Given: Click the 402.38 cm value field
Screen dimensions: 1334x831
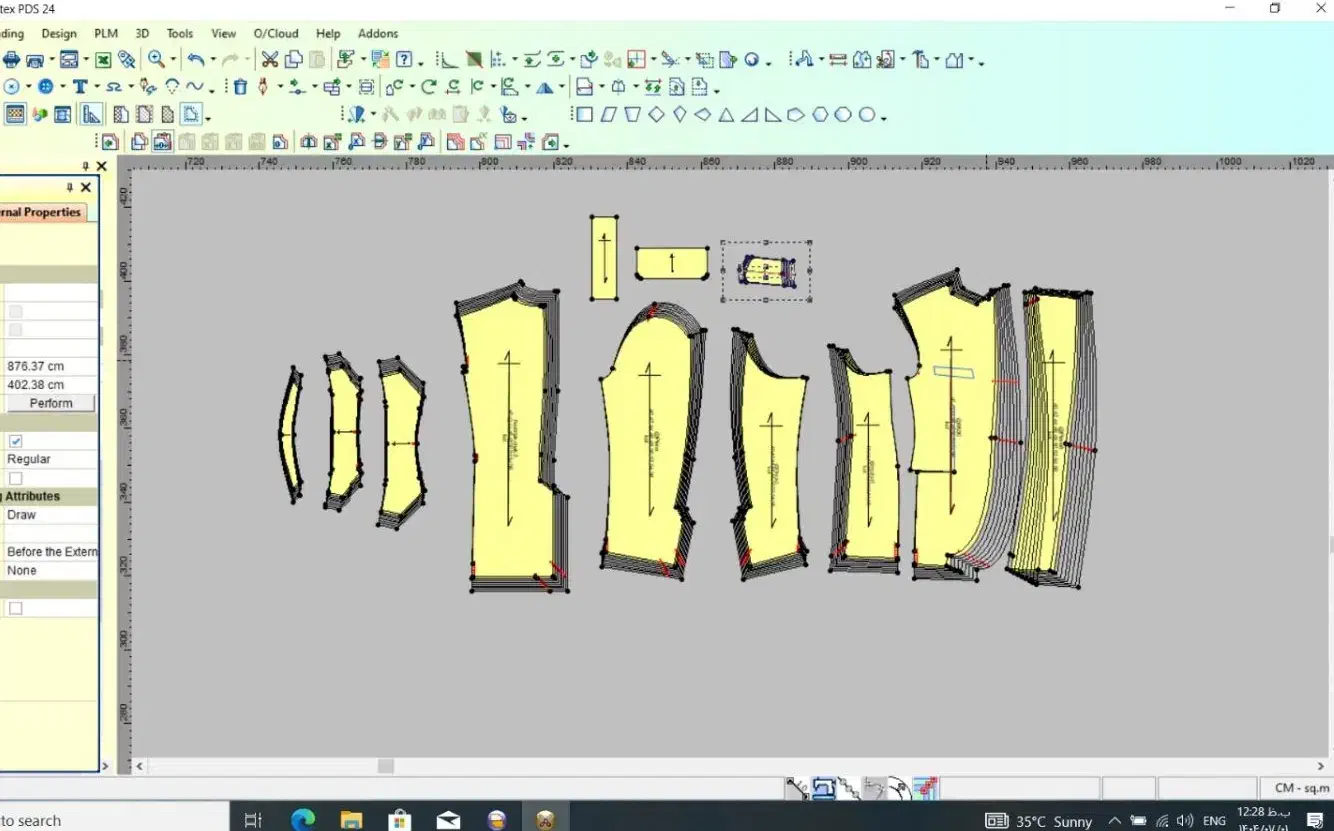Looking at the screenshot, I should point(50,385).
